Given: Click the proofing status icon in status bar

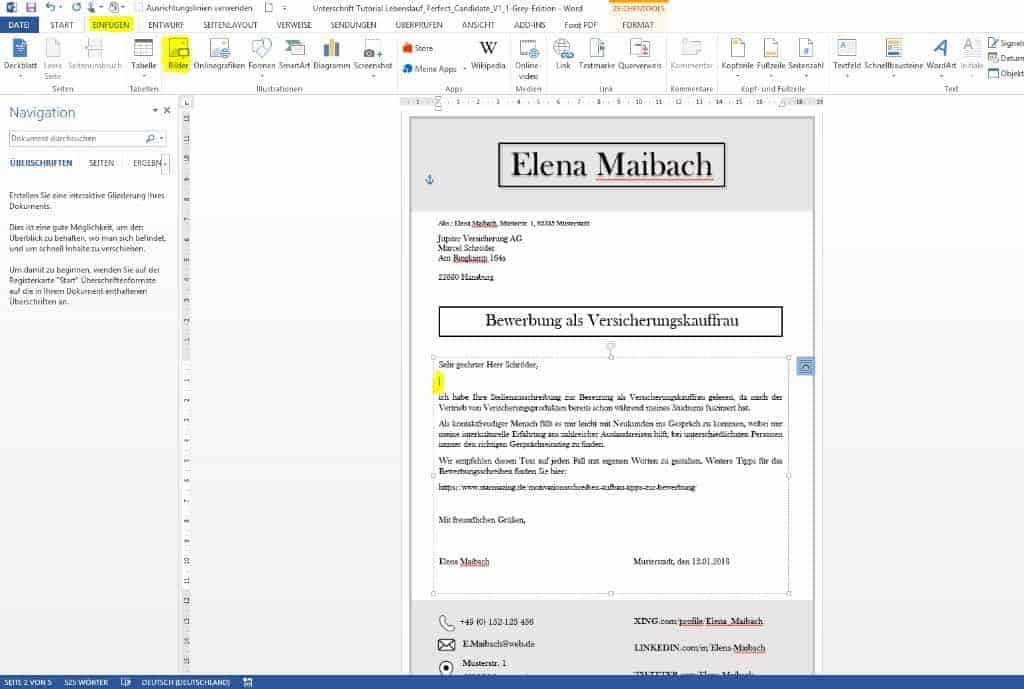Looking at the screenshot, I should pos(126,682).
